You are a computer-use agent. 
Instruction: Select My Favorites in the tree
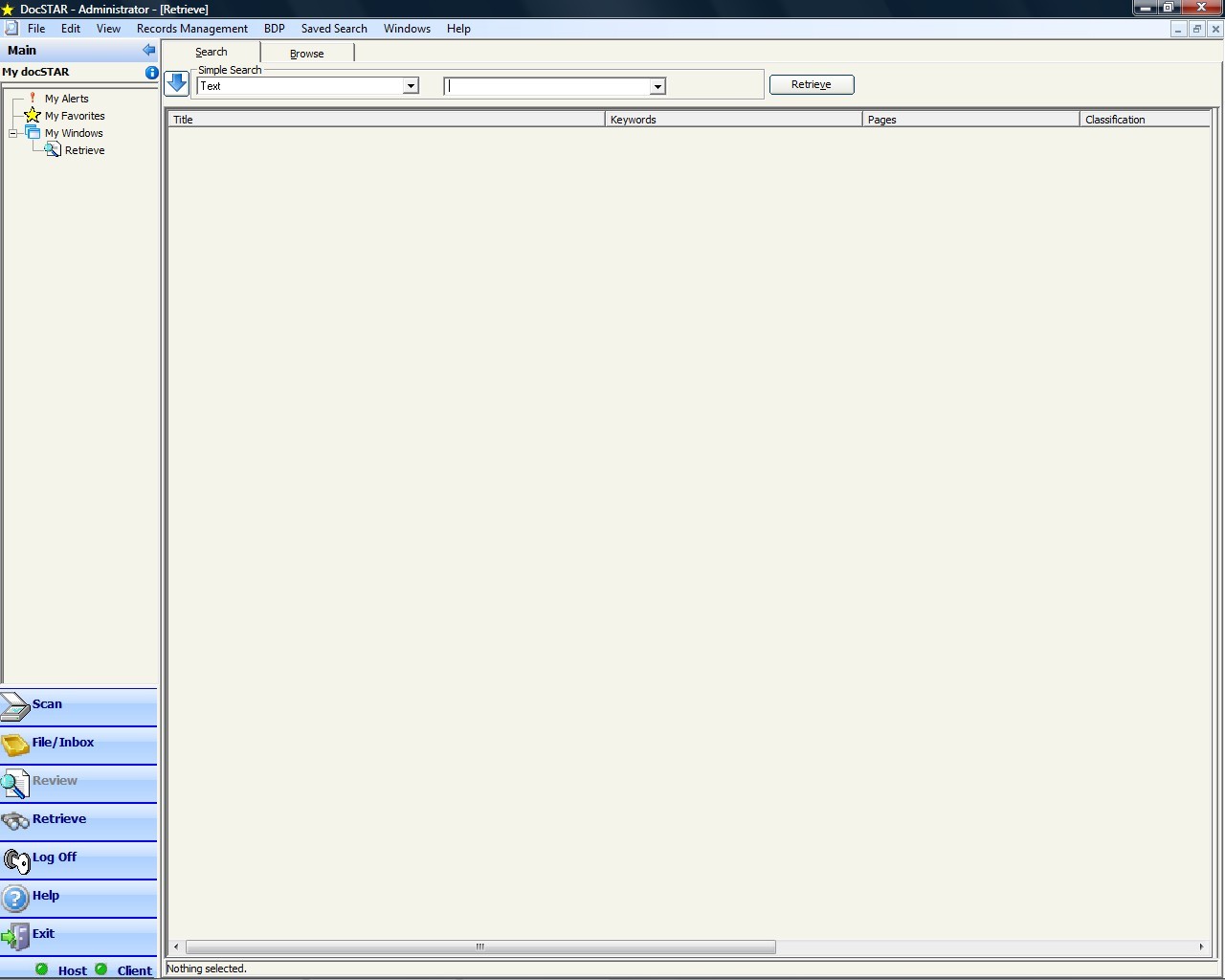tap(75, 116)
